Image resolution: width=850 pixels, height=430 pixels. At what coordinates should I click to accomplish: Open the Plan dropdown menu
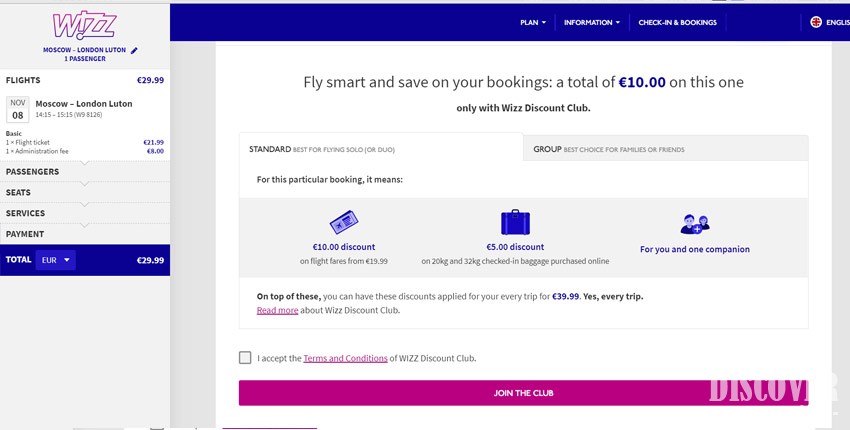[533, 22]
